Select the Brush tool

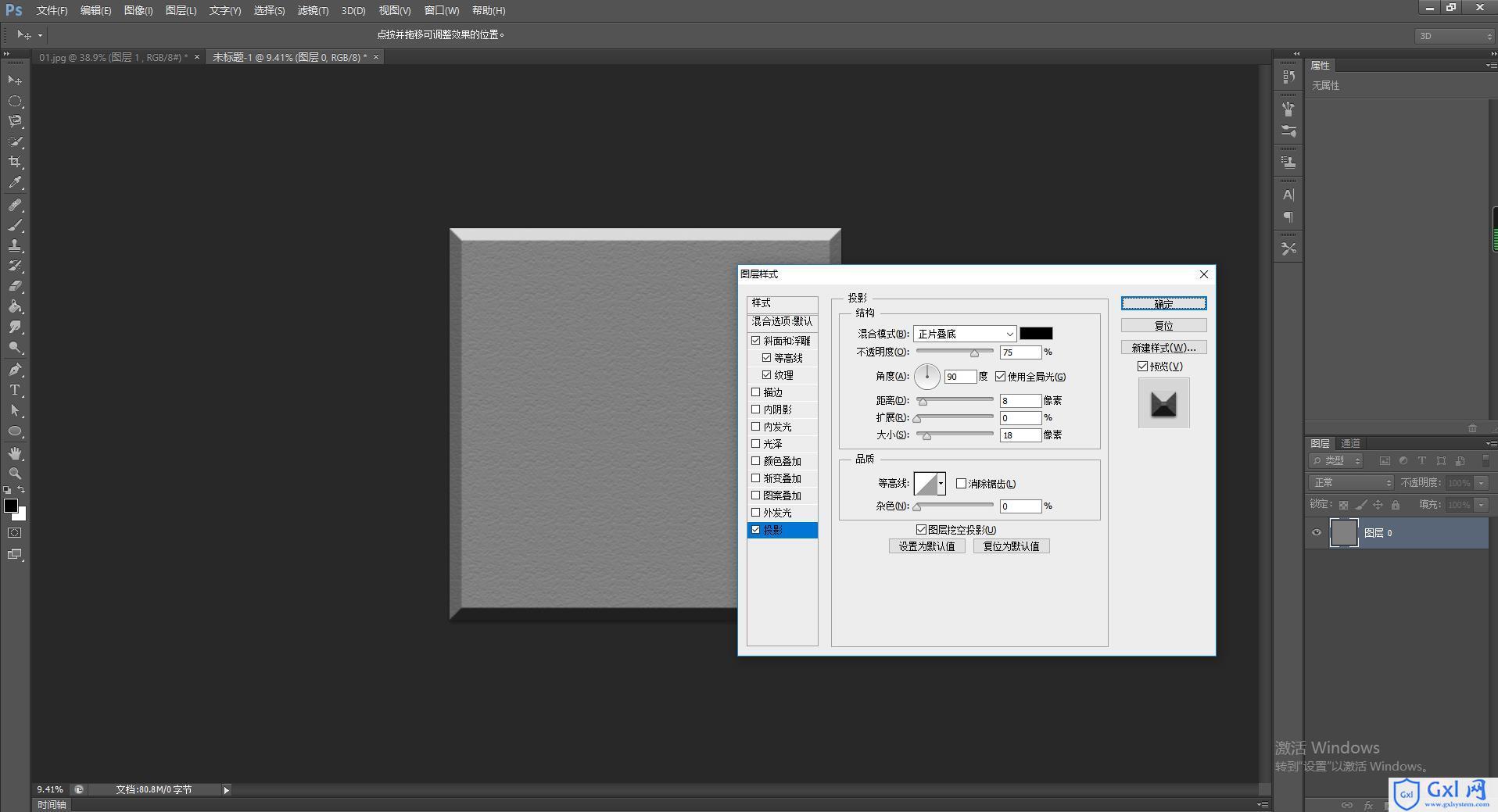pyautogui.click(x=15, y=225)
